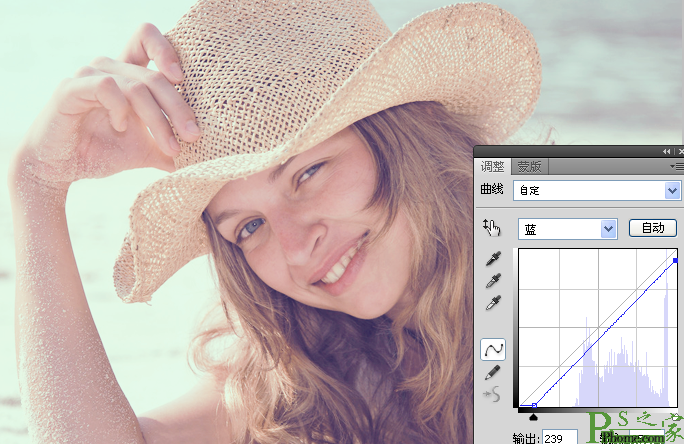Expand the 曲线 preset dropdown showing 自定
684x444 pixels.
click(x=672, y=191)
